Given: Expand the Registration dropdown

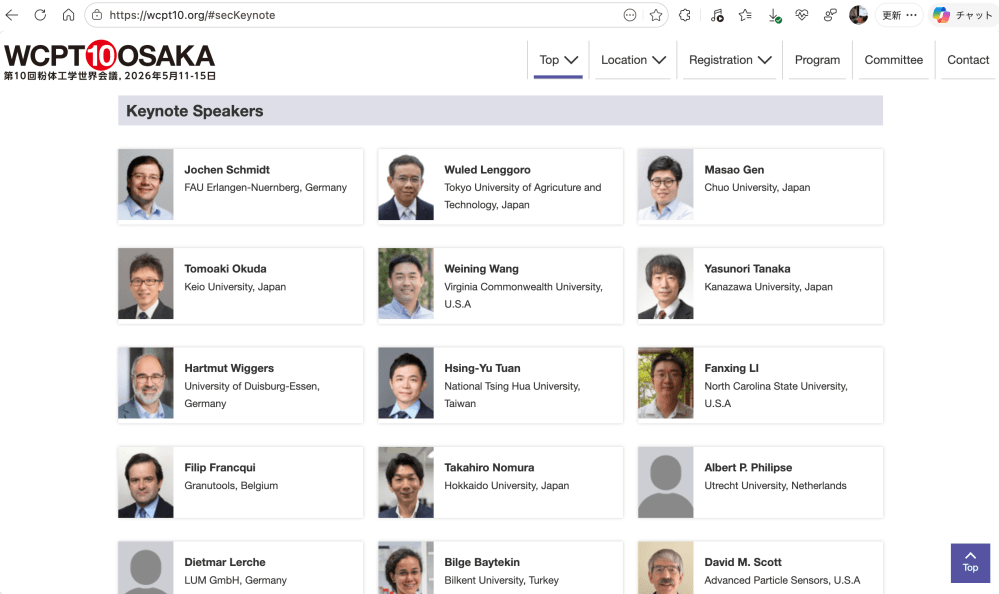Looking at the screenshot, I should [730, 60].
